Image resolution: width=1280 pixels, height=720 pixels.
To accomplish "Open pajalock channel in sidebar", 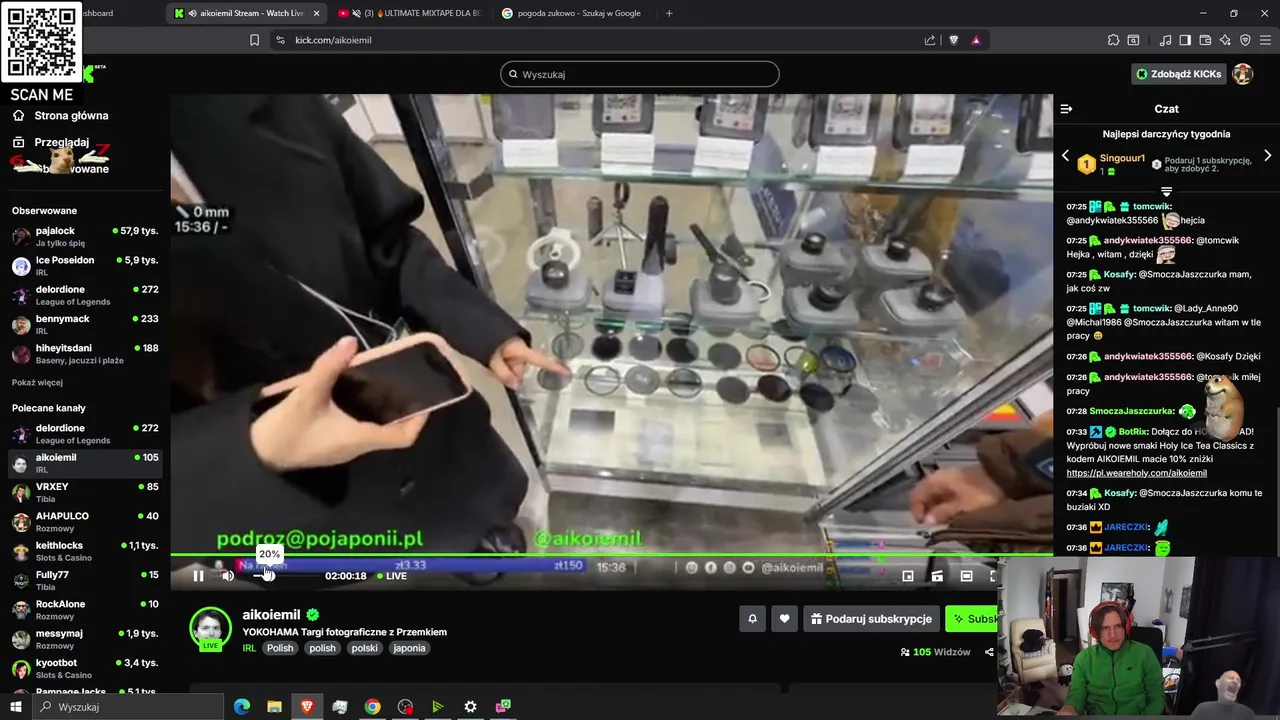I will [x=85, y=237].
